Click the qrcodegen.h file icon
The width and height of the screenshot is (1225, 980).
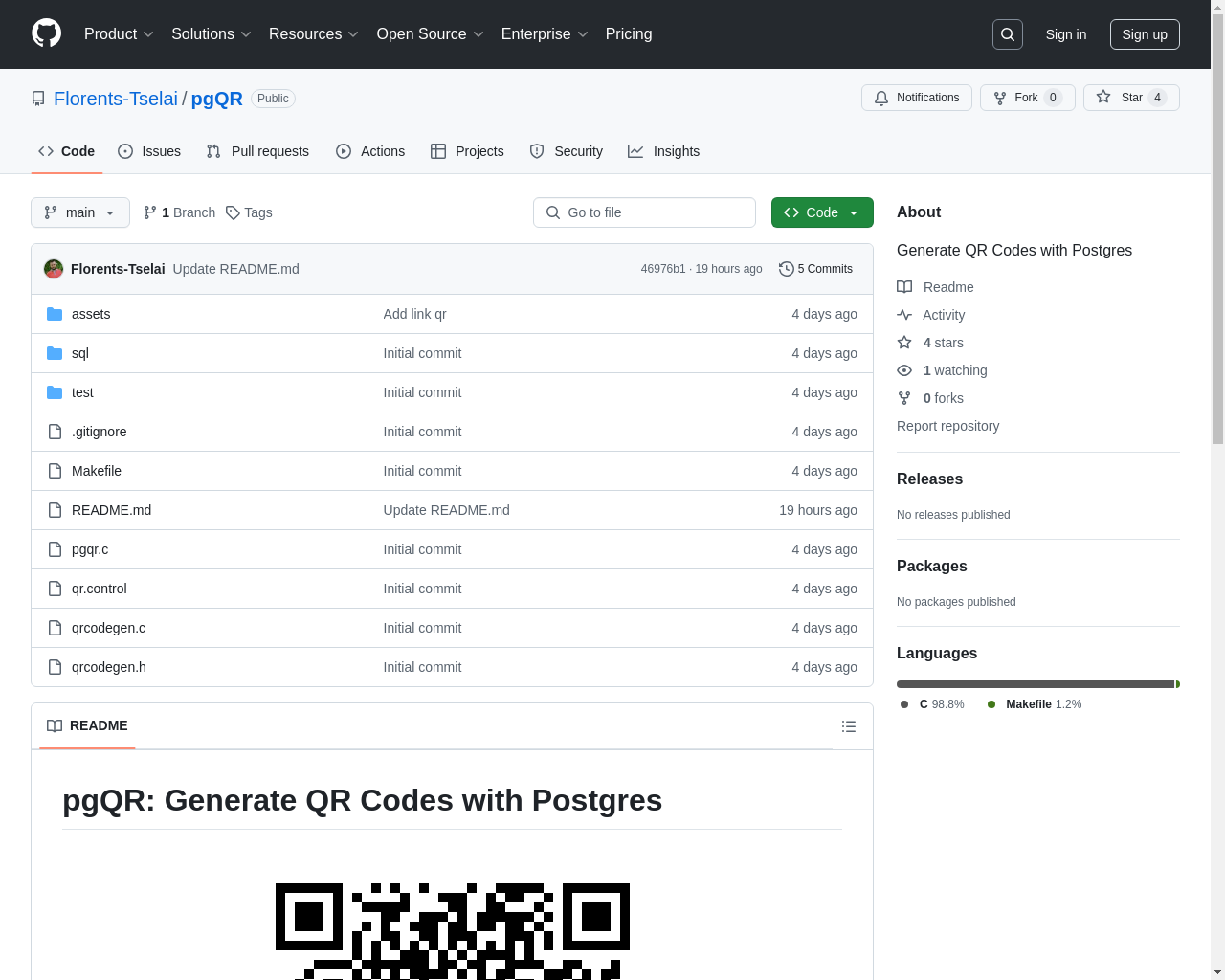pos(55,667)
